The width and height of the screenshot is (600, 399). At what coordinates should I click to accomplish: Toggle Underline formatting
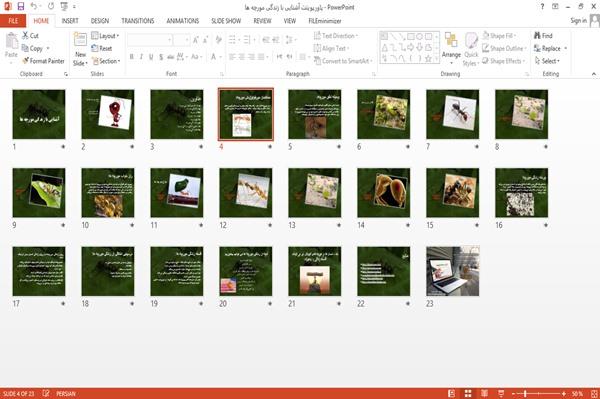pos(151,57)
